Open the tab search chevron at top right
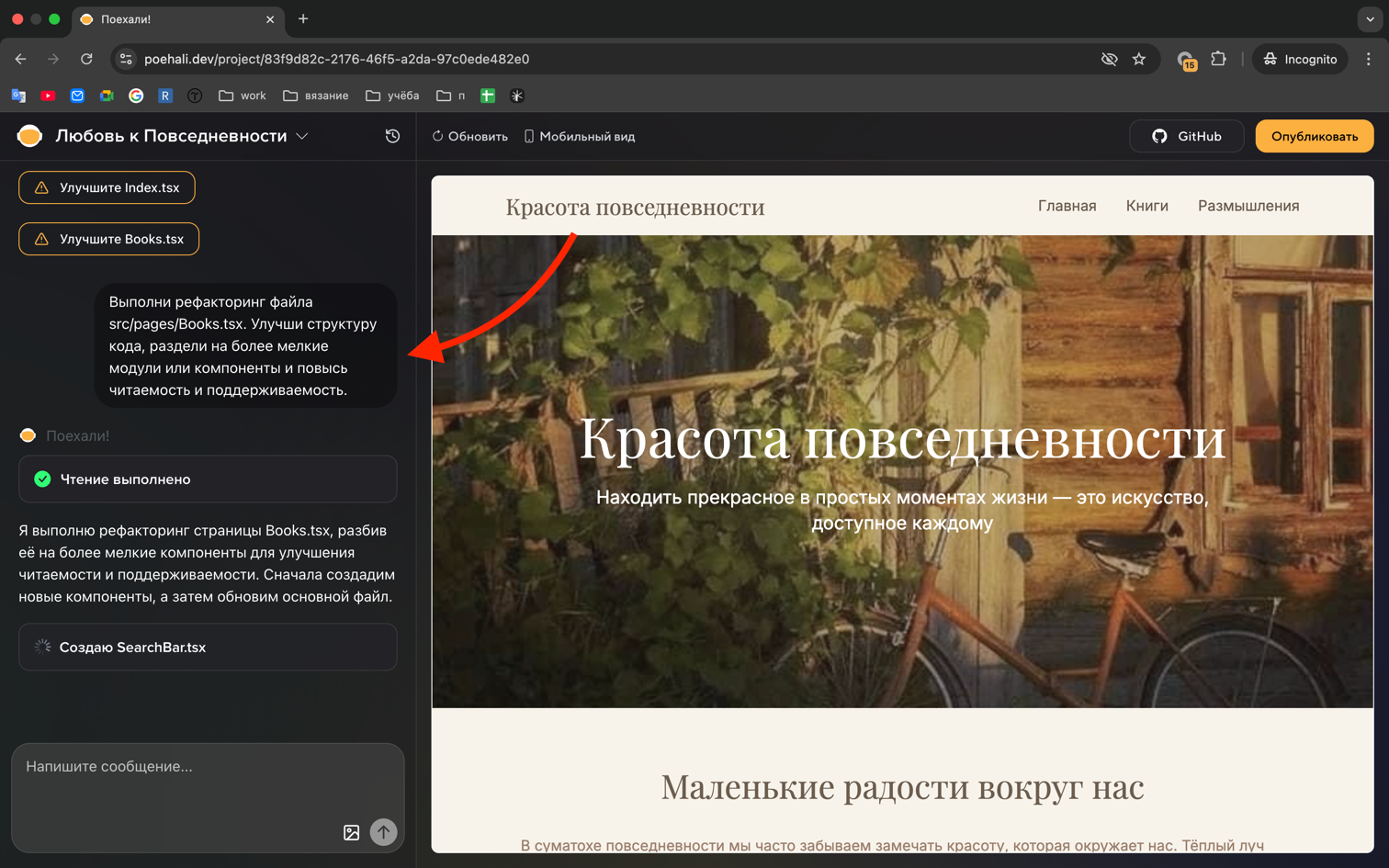The width and height of the screenshot is (1389, 868). 1368,19
